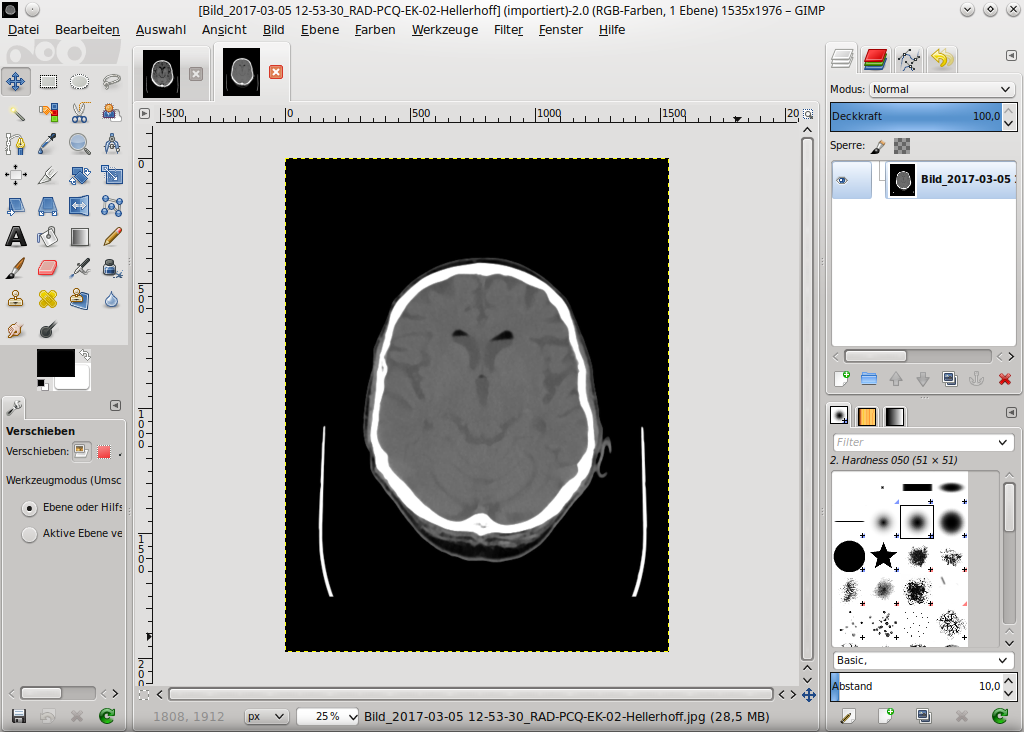Select the Measure compass tool
This screenshot has width=1024, height=732.
click(112, 144)
